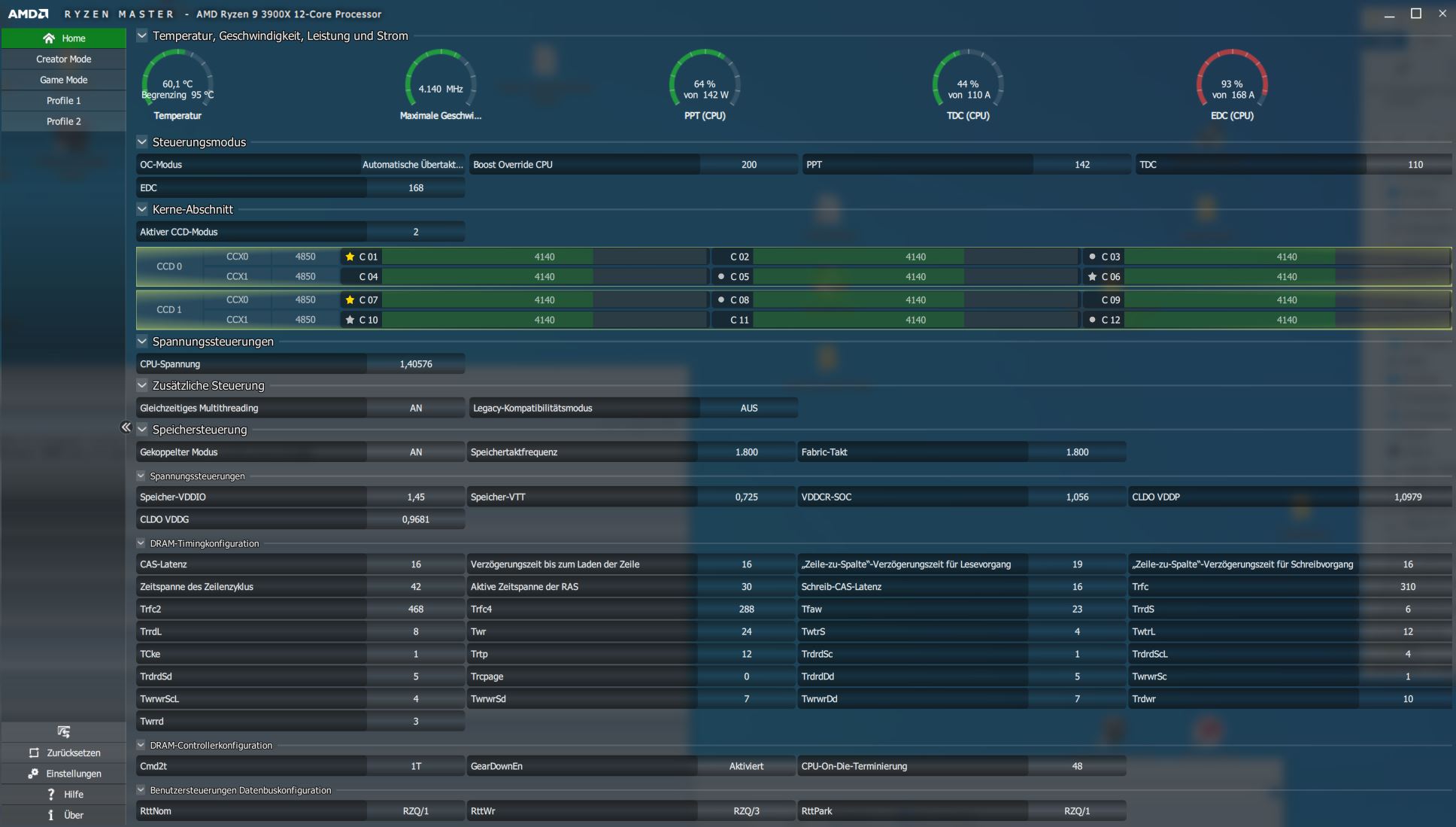Screen dimensions: 1456x827
Task: Click the CPU-Spannung value field 1,40576
Action: point(415,364)
